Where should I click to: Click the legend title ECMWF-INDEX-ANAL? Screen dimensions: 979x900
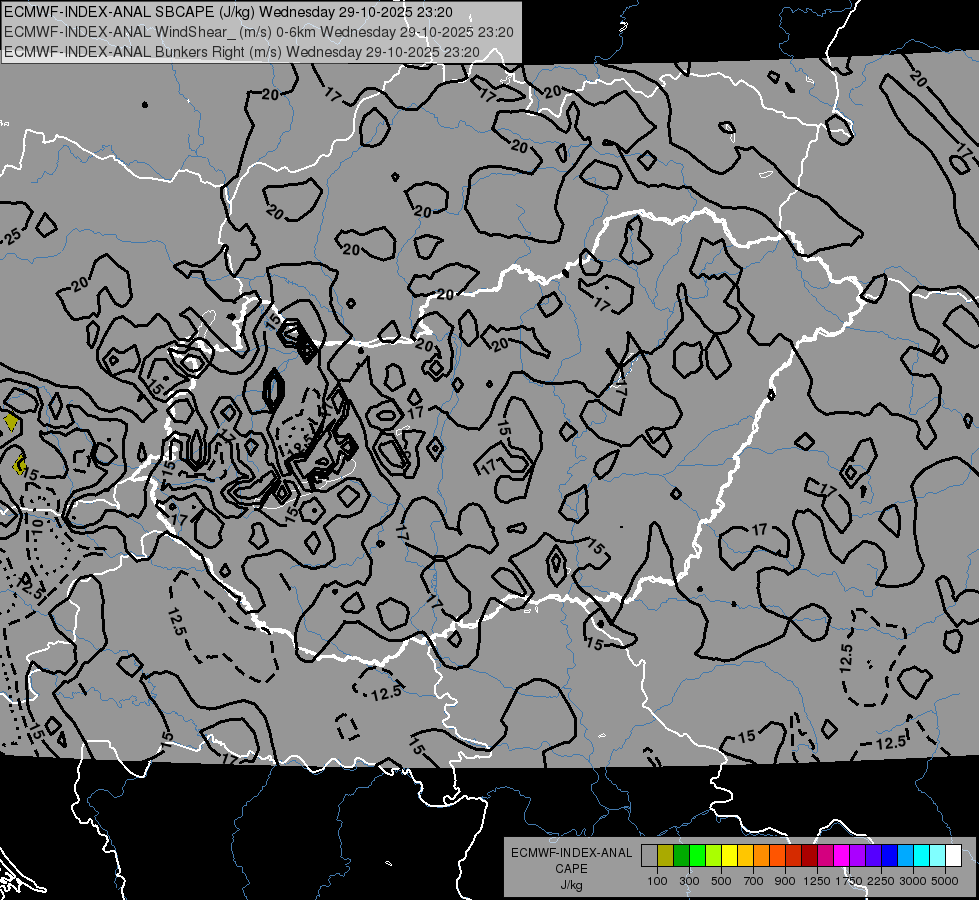(571, 853)
